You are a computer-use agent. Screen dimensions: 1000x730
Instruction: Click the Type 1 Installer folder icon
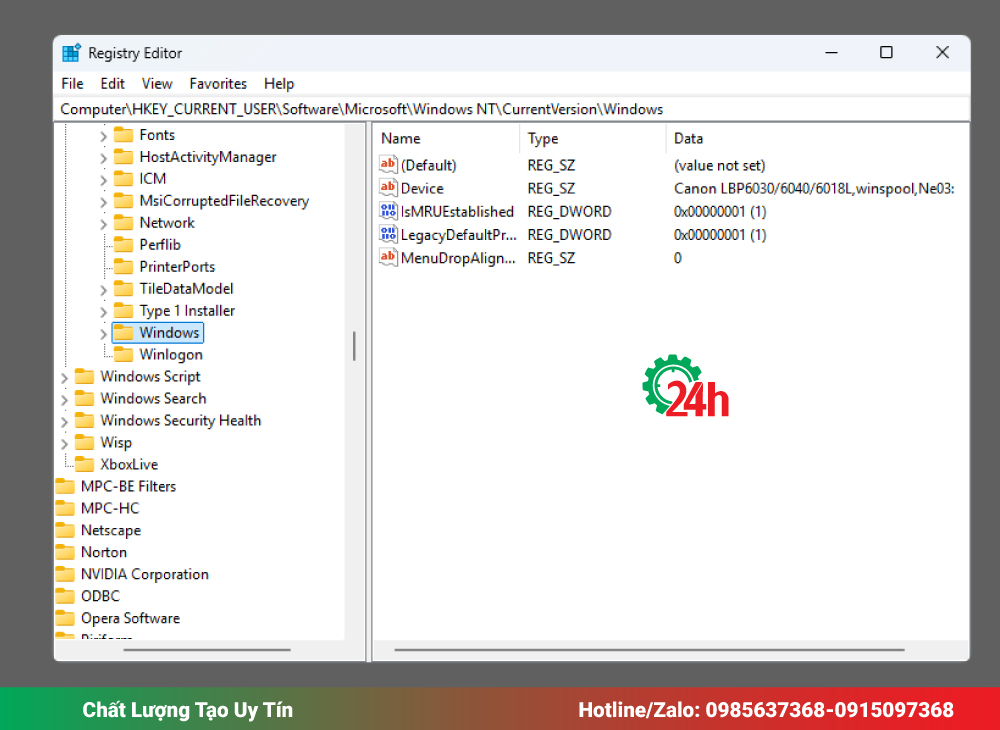click(123, 310)
